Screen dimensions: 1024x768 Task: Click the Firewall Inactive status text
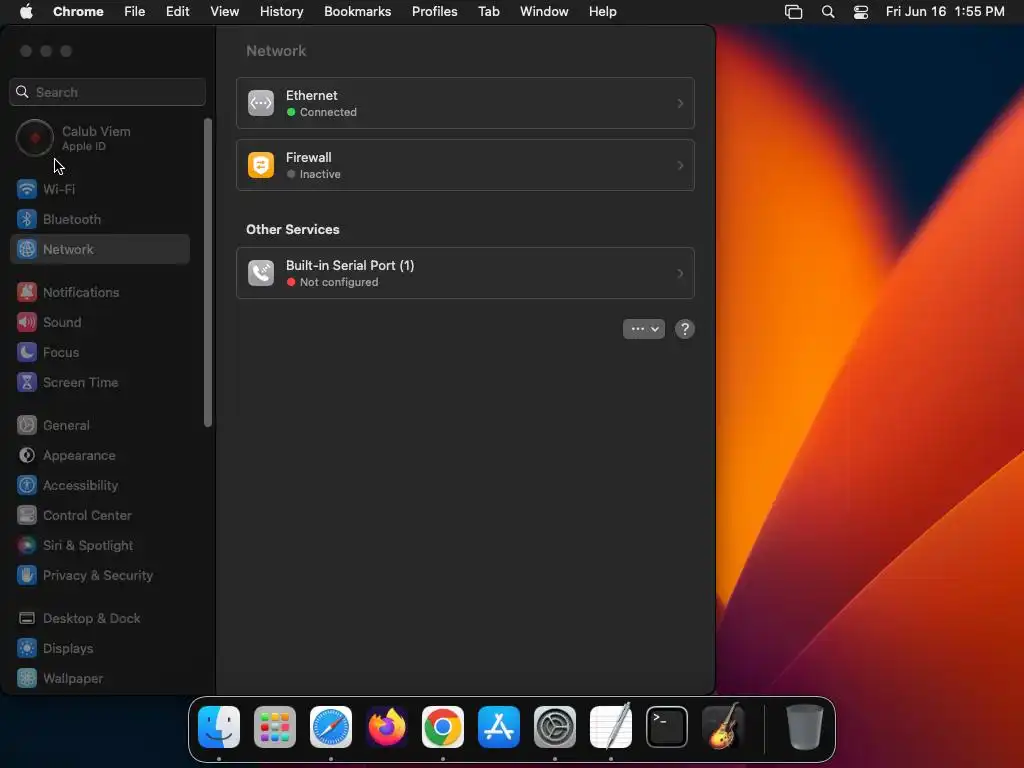pos(320,174)
